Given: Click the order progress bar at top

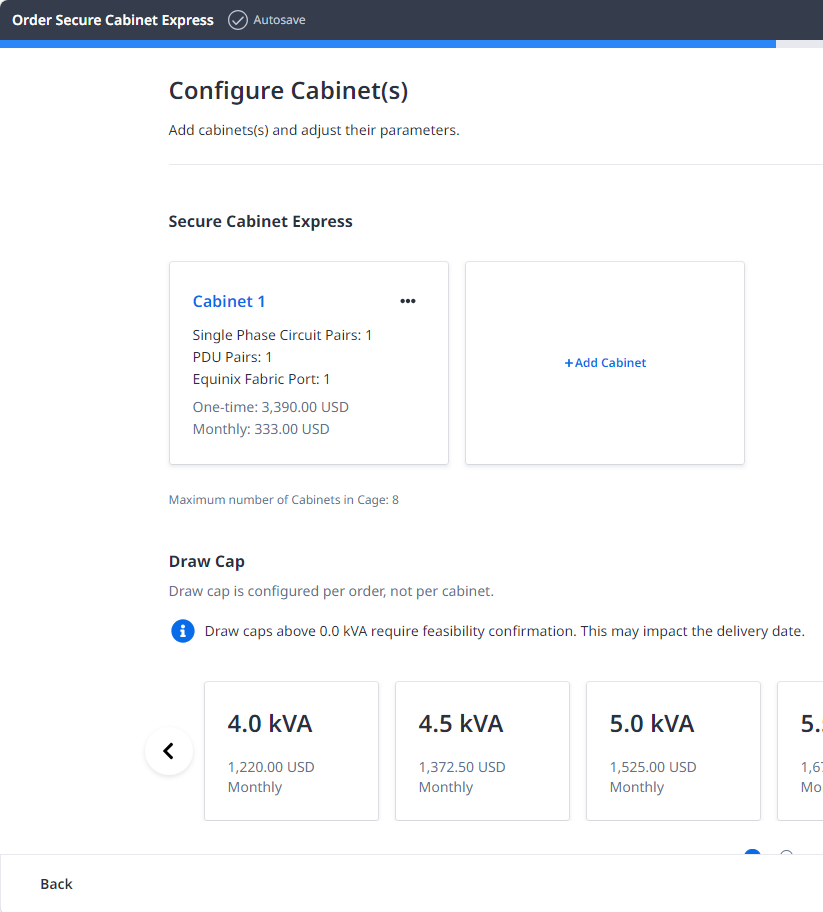Looking at the screenshot, I should click(x=411, y=44).
